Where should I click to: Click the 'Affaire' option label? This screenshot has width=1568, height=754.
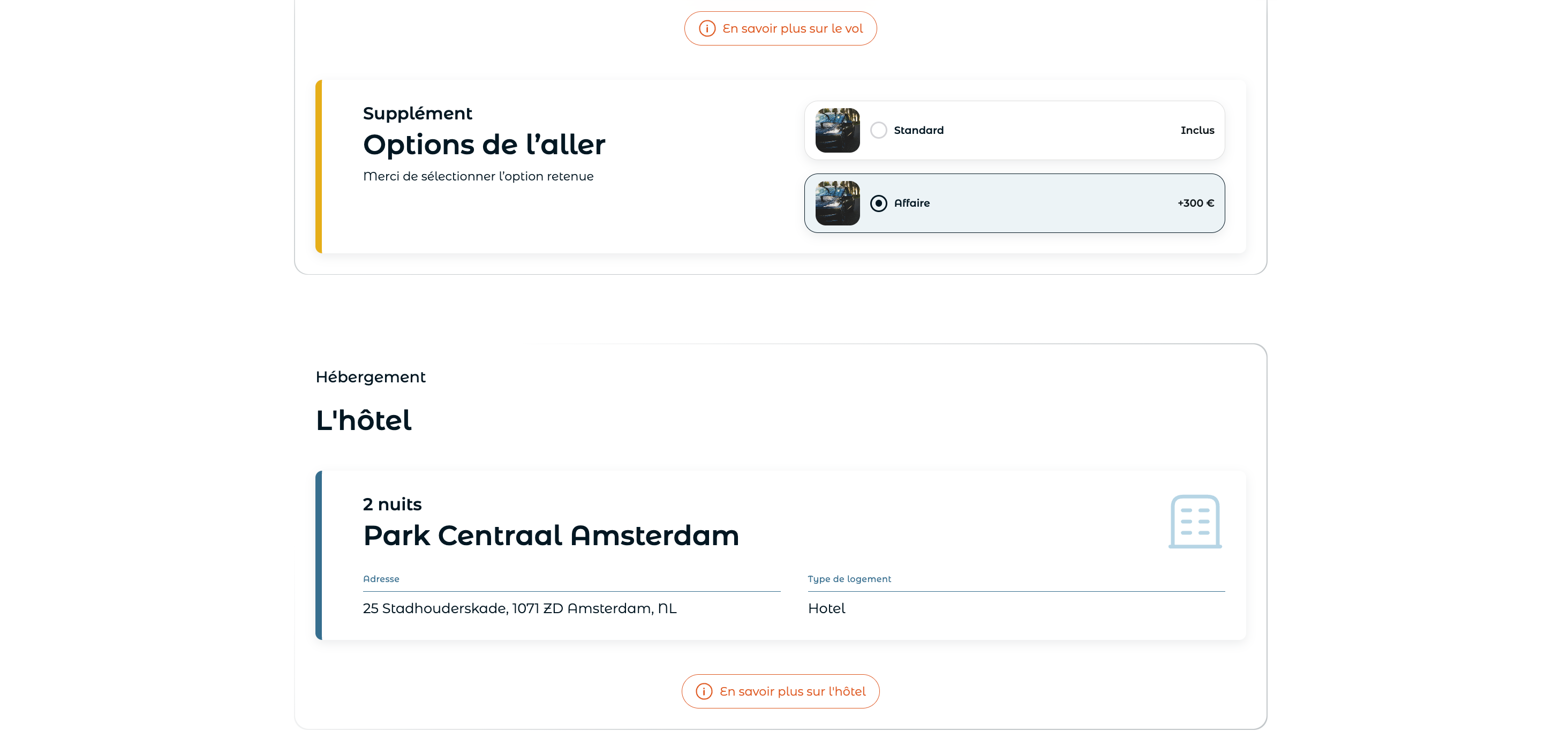(912, 203)
